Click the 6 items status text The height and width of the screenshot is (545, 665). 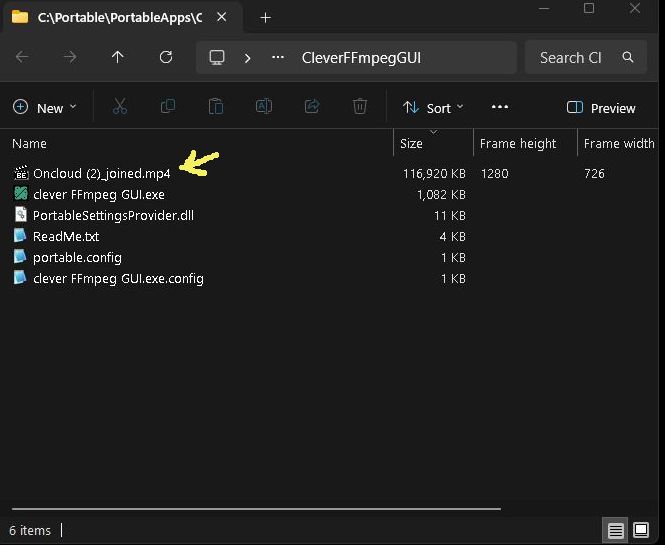tap(30, 530)
